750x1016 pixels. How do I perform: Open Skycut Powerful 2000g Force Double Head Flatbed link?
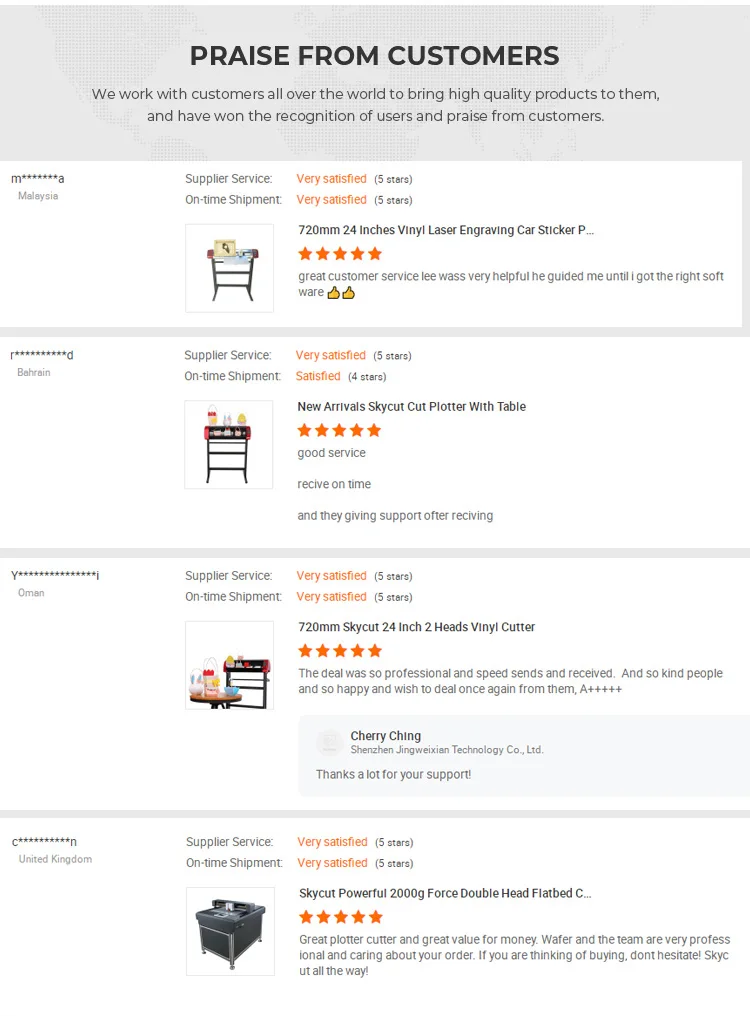coord(445,894)
